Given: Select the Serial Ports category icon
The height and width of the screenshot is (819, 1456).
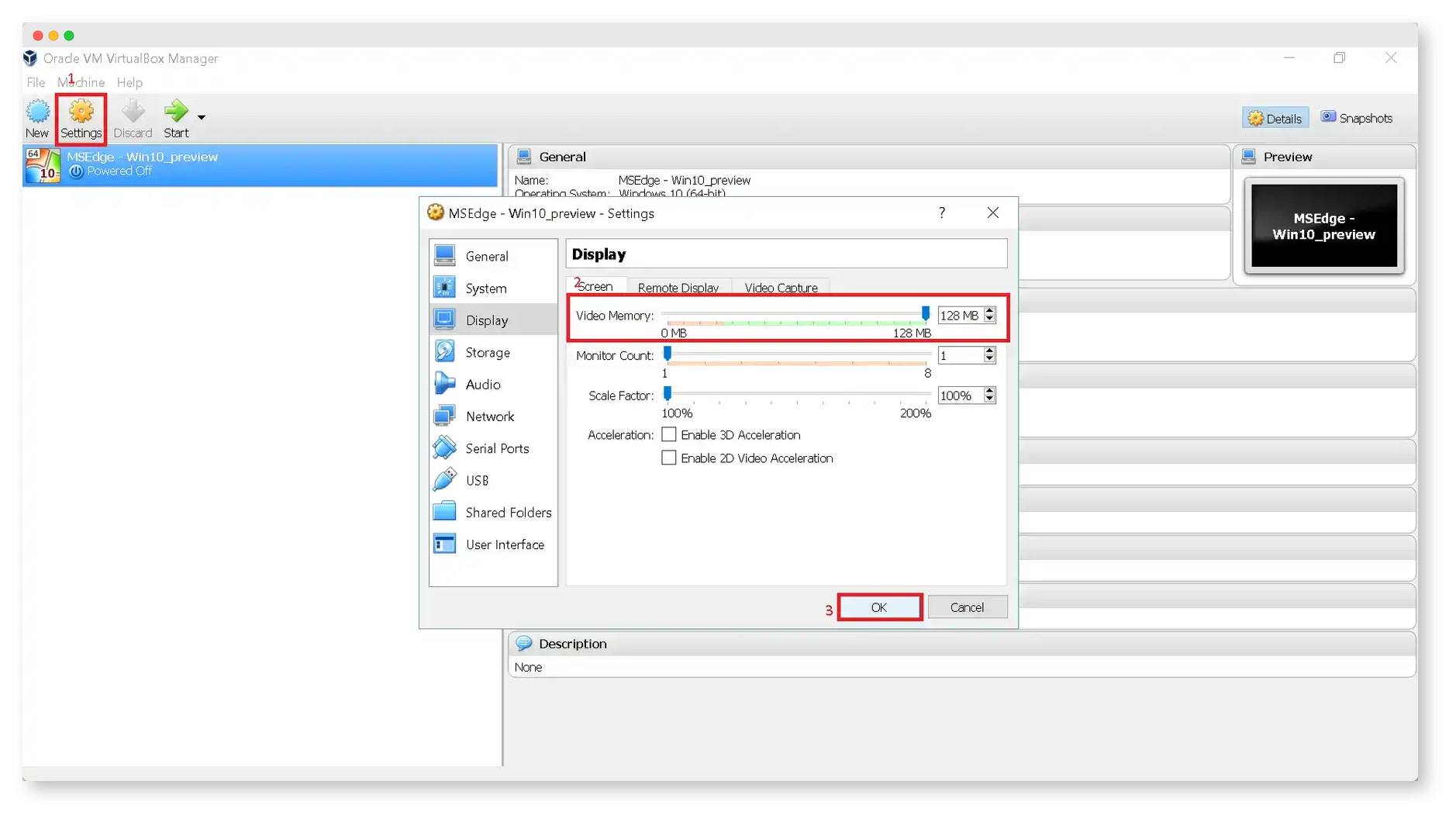Looking at the screenshot, I should [x=445, y=448].
